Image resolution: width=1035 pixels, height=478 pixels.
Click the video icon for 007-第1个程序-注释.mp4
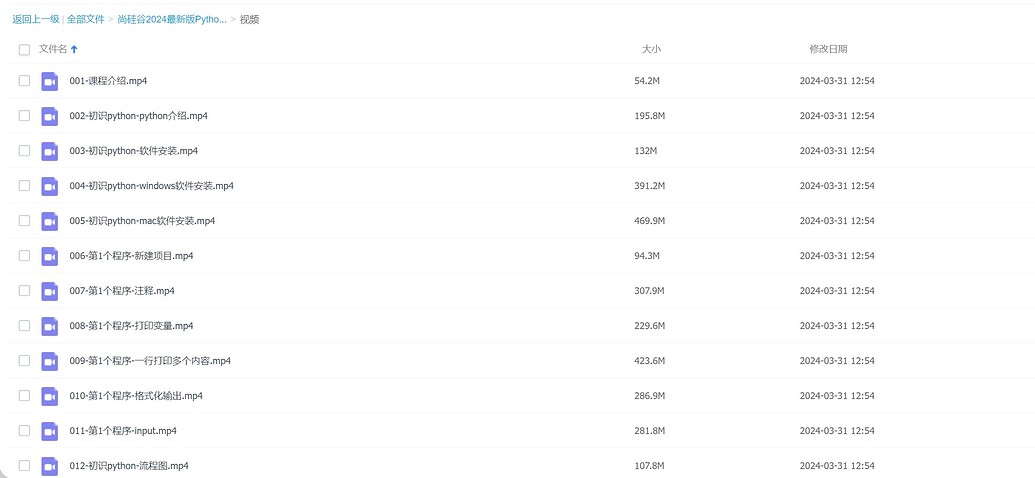click(50, 291)
